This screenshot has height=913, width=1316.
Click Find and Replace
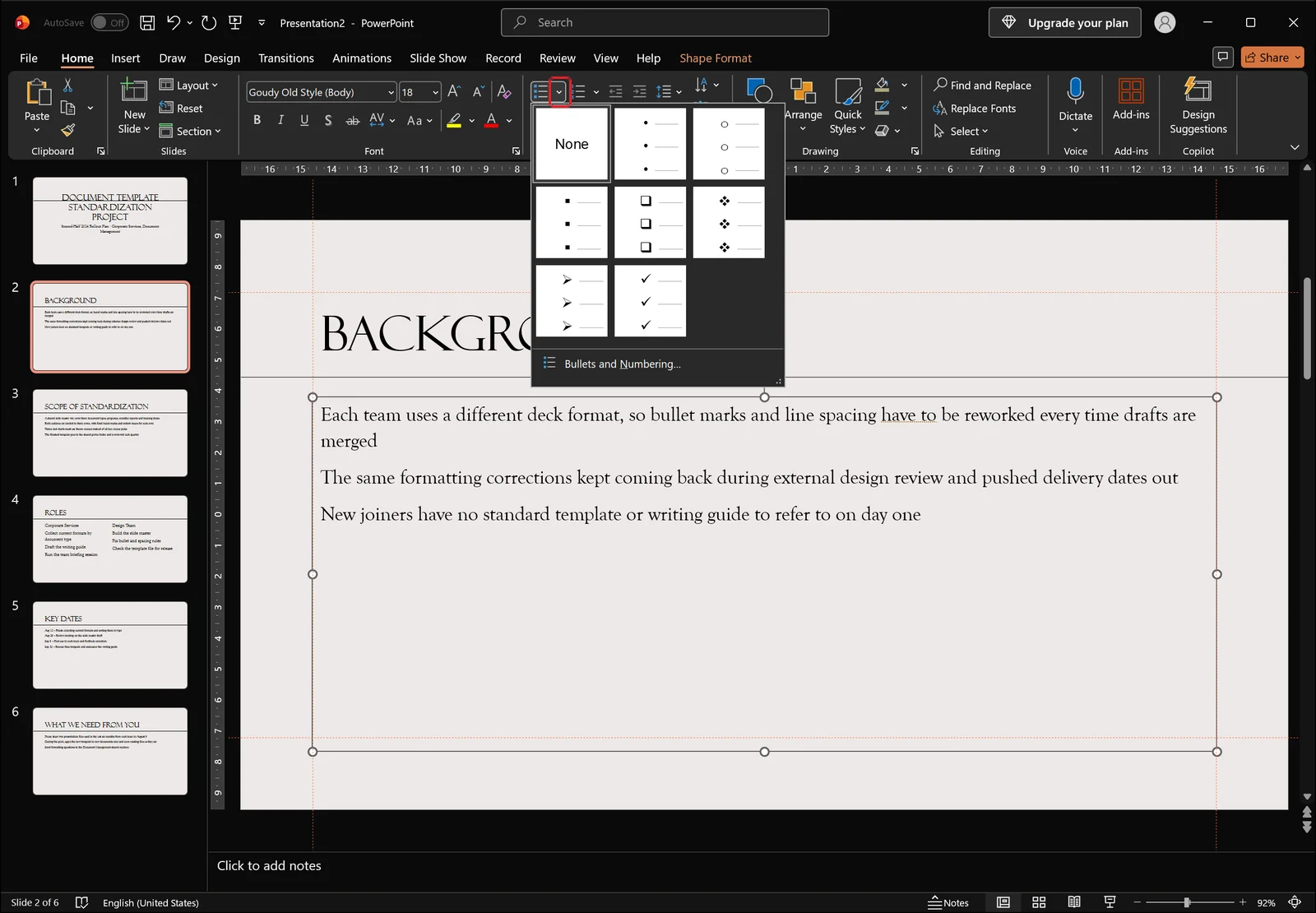point(982,86)
